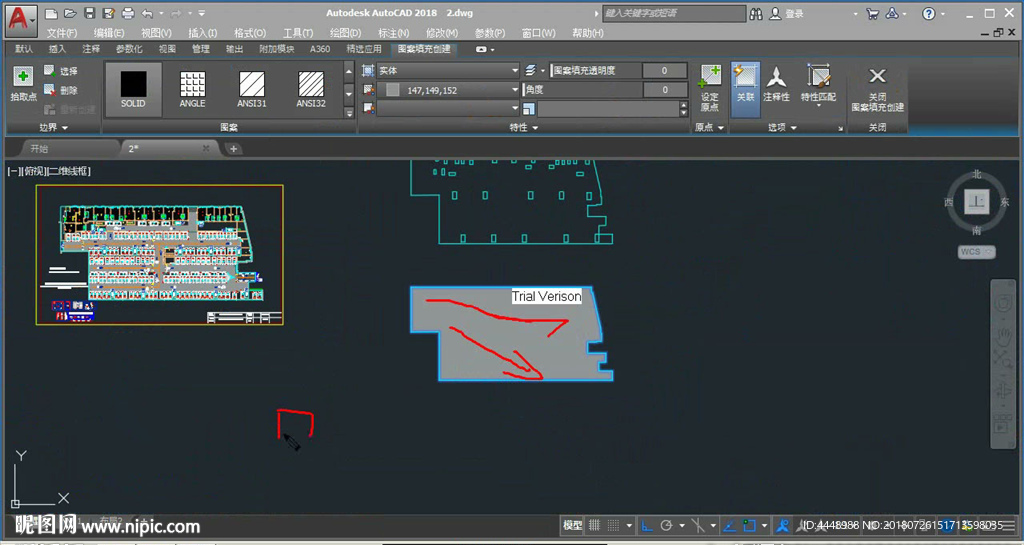Viewport: 1024px width, 545px height.
Task: Open the 实体 hatch type dropdown
Action: click(449, 70)
